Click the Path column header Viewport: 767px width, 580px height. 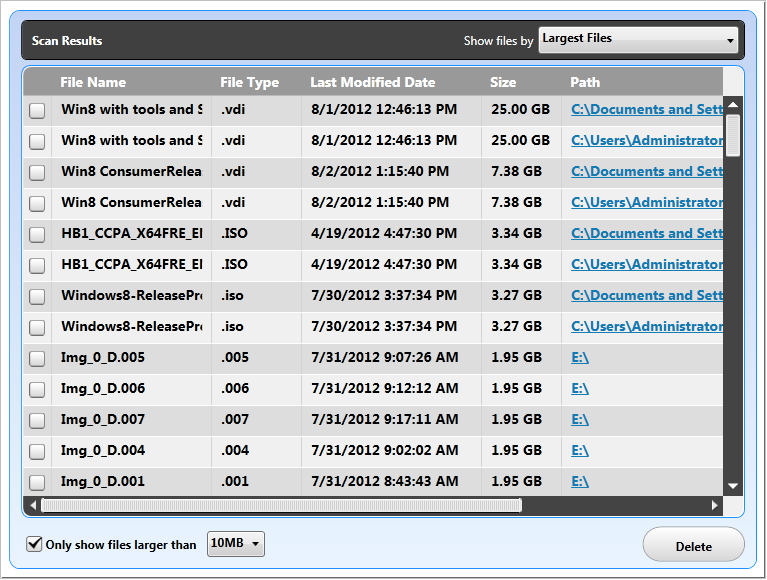click(x=585, y=82)
